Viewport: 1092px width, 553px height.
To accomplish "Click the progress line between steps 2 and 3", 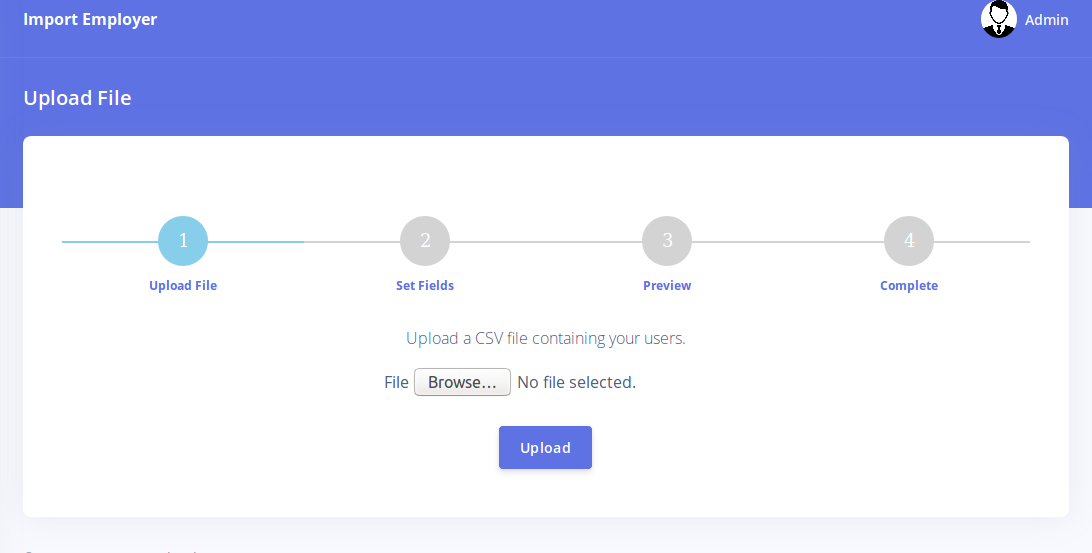I will (x=546, y=242).
